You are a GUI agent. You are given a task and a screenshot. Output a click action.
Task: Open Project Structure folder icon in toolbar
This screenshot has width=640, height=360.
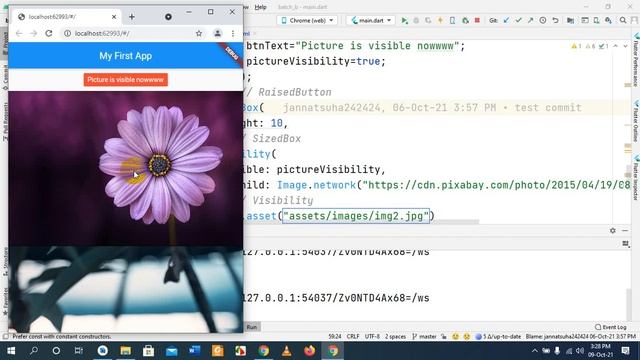coord(570,20)
